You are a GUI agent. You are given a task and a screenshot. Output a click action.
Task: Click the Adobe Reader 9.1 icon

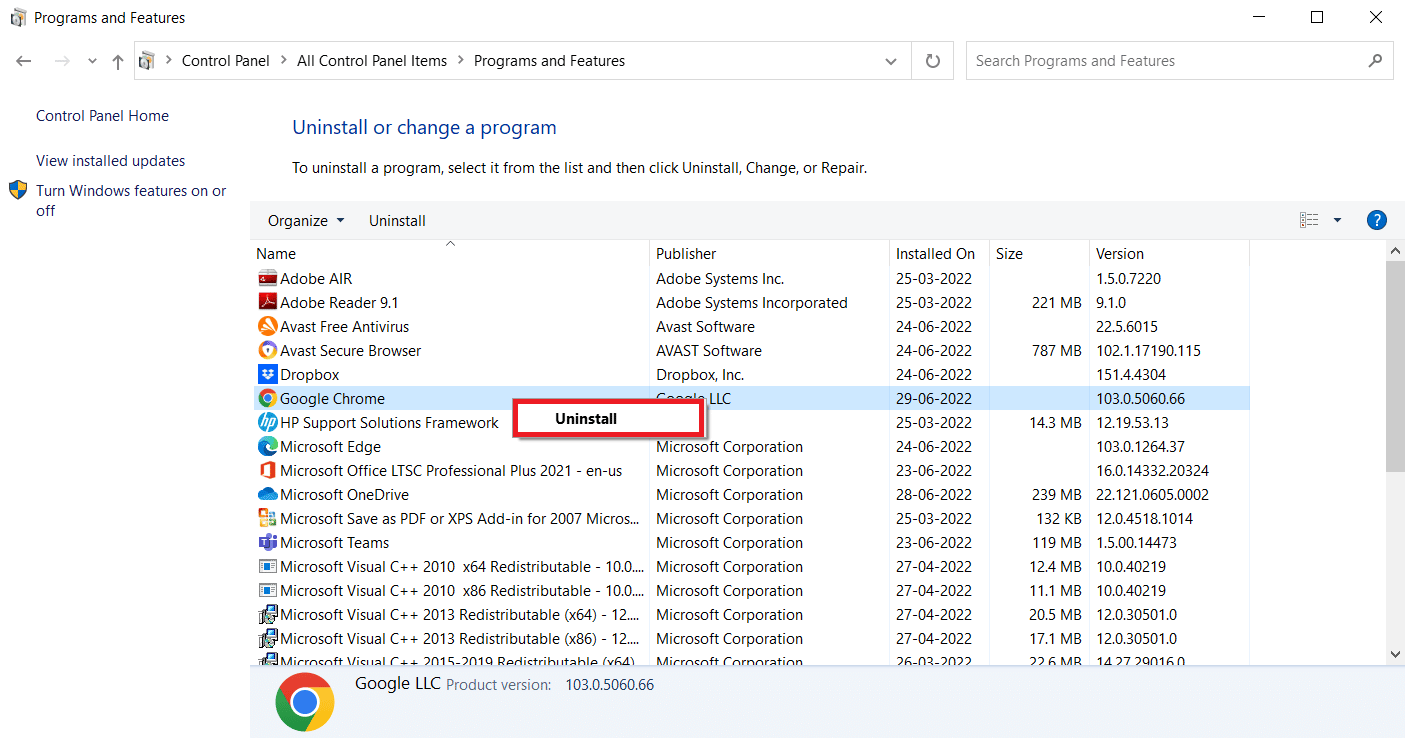[267, 303]
